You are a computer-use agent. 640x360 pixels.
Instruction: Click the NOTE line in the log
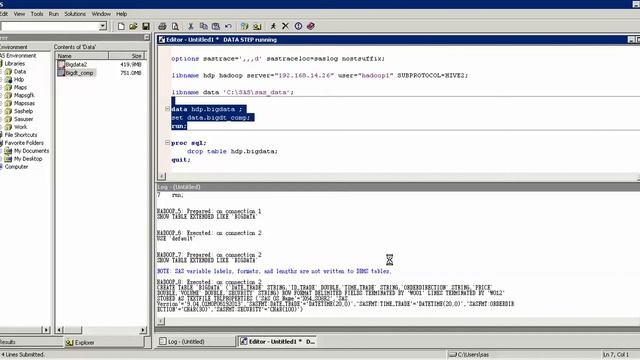(x=274, y=271)
